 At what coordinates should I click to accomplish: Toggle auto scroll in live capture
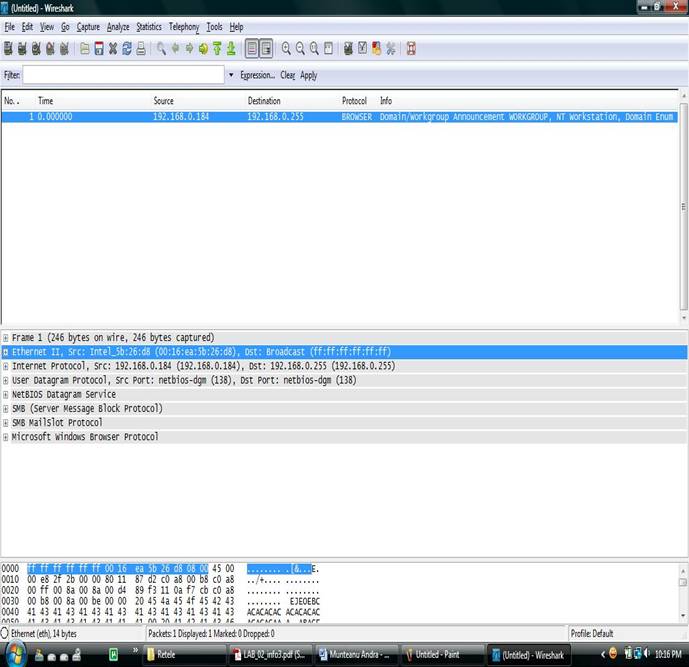[x=265, y=48]
